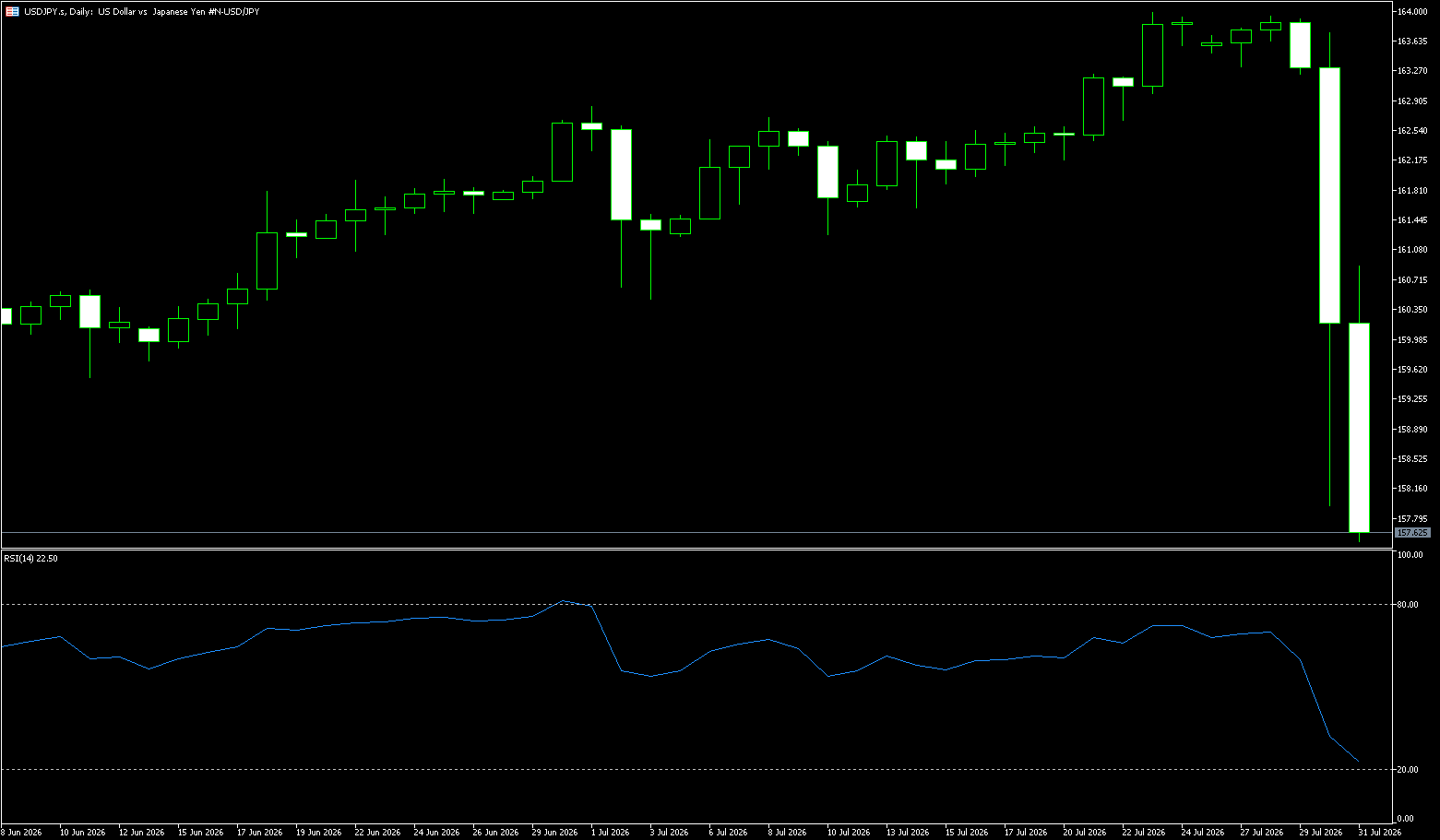Screen dimensions: 1440x840
Task: Click the 6 Jul 2026 date label
Action: 728,832
